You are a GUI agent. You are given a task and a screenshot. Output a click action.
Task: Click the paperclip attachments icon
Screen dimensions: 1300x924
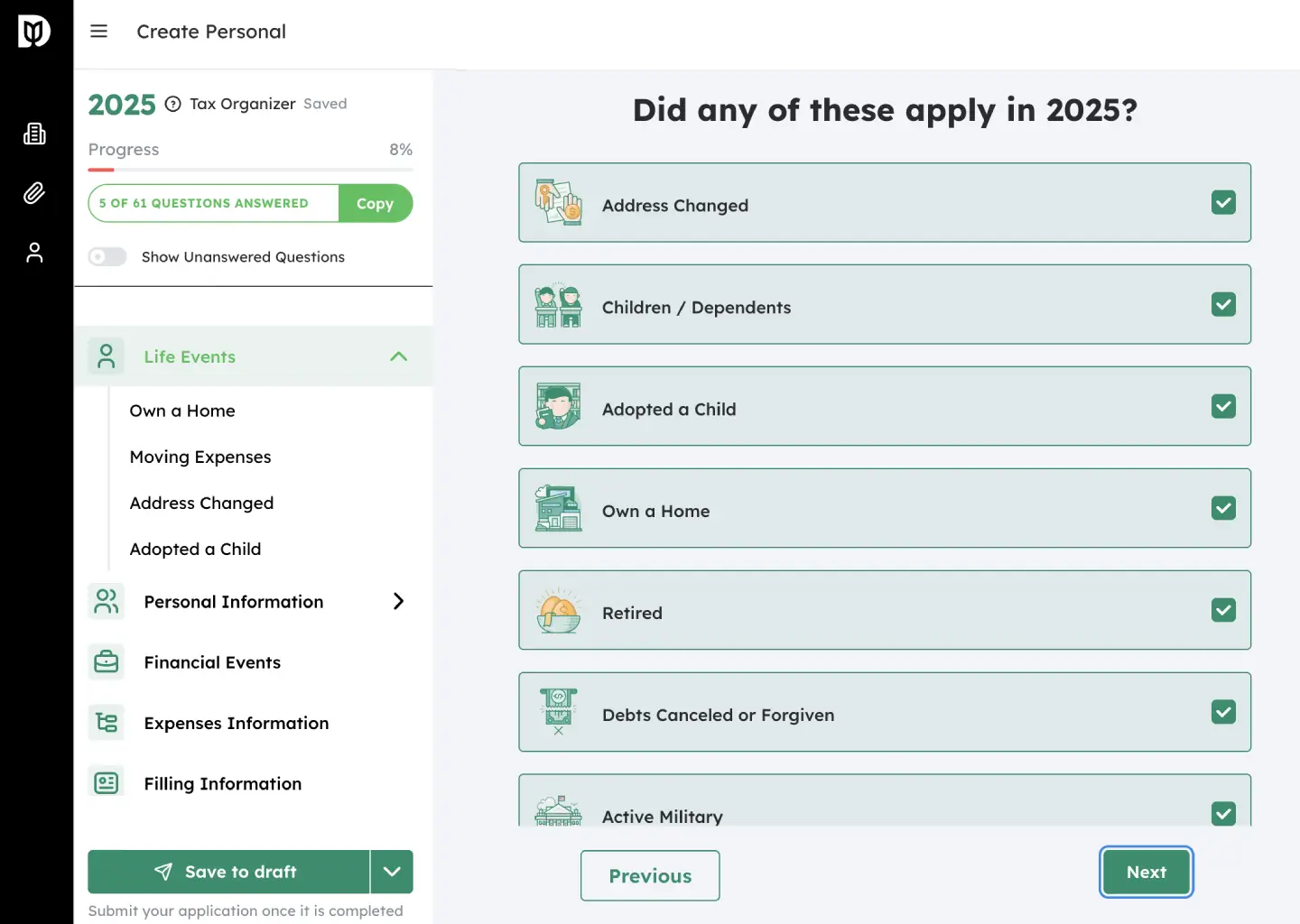click(34, 193)
